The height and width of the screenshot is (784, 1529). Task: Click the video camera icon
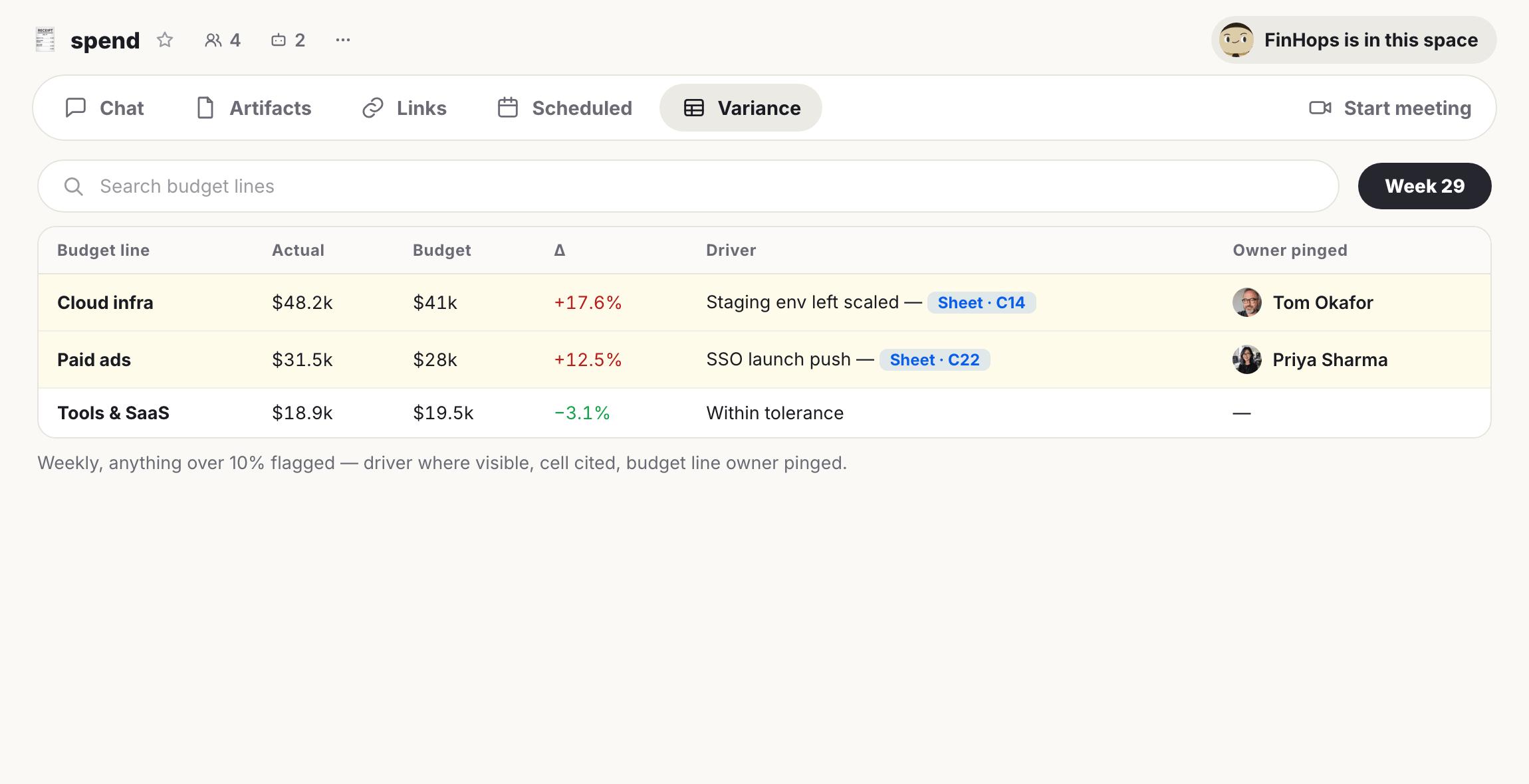pyautogui.click(x=1320, y=108)
